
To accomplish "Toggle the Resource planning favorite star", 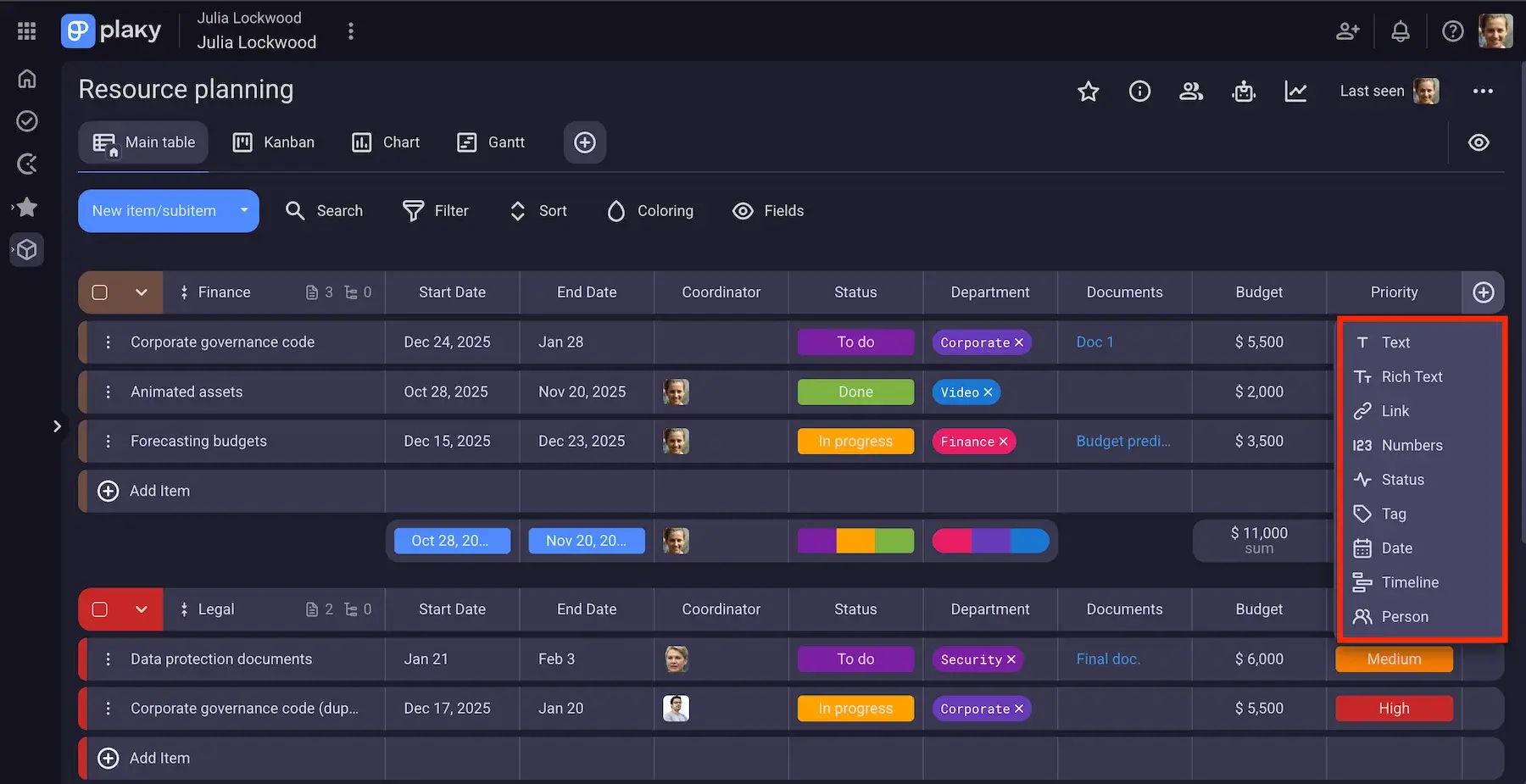I will click(x=1088, y=91).
